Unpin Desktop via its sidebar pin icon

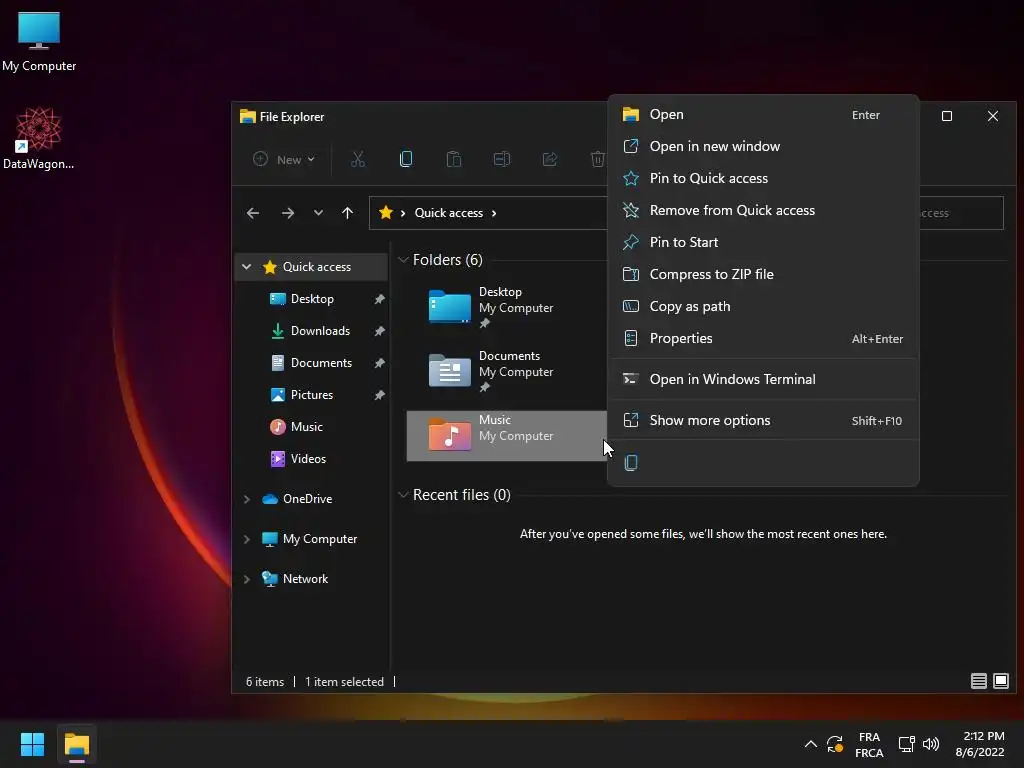click(x=379, y=299)
